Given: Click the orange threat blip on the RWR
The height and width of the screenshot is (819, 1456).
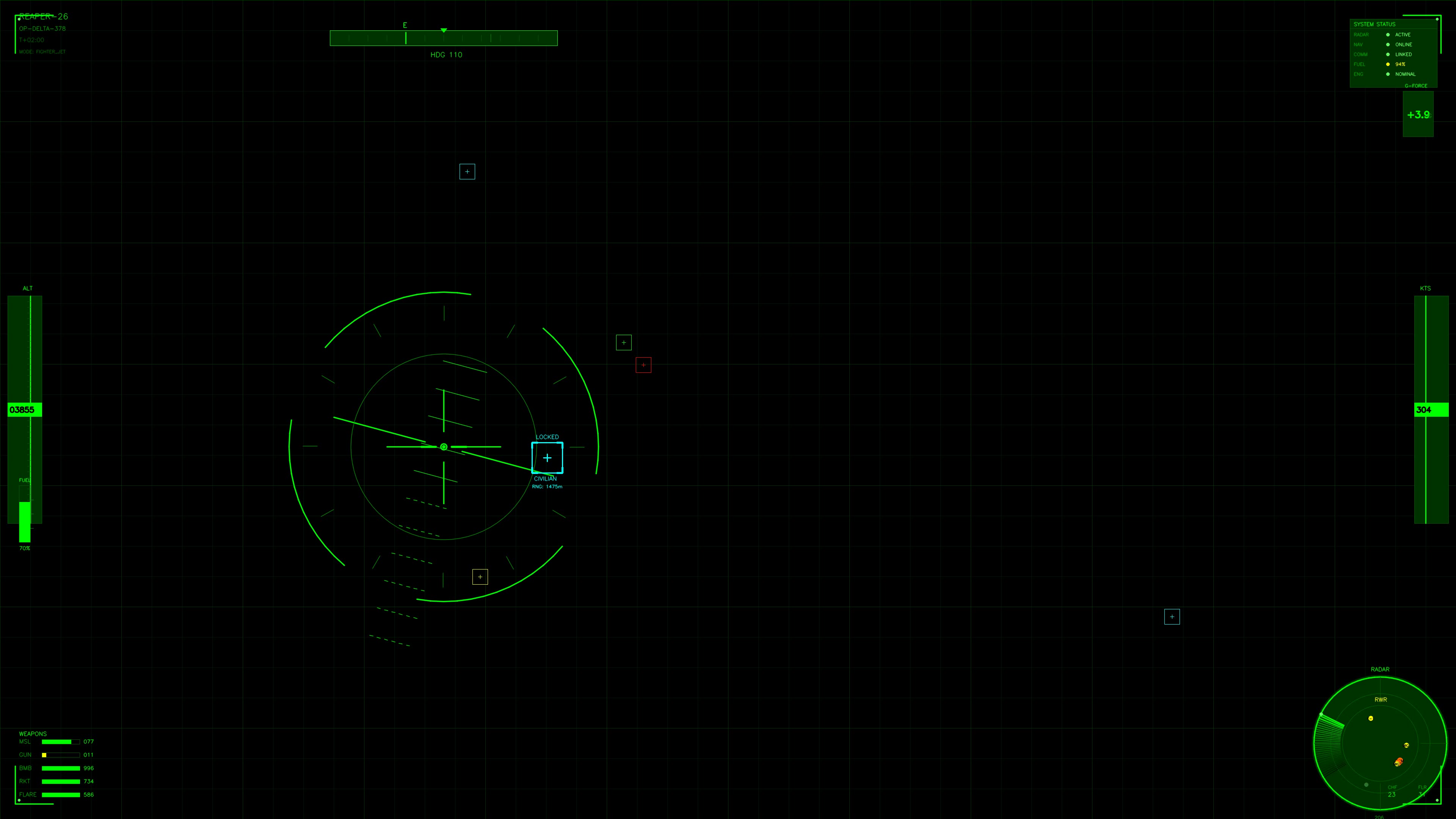Looking at the screenshot, I should (1400, 761).
